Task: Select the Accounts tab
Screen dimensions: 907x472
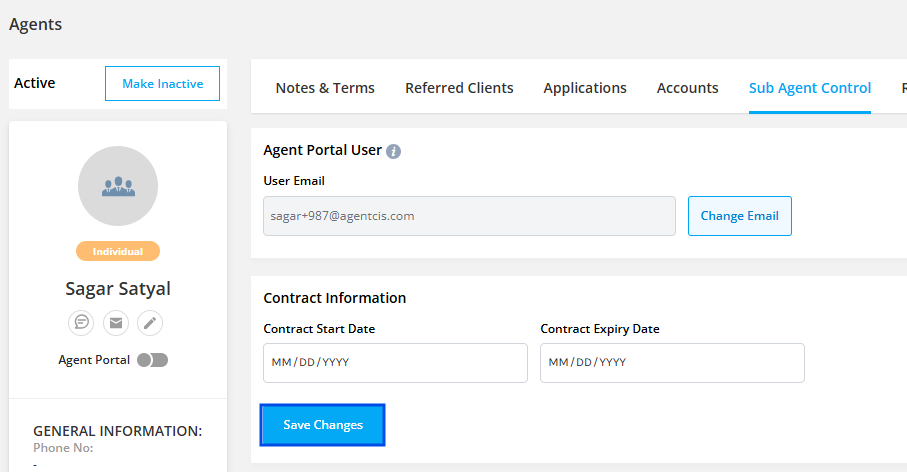Action: point(687,88)
